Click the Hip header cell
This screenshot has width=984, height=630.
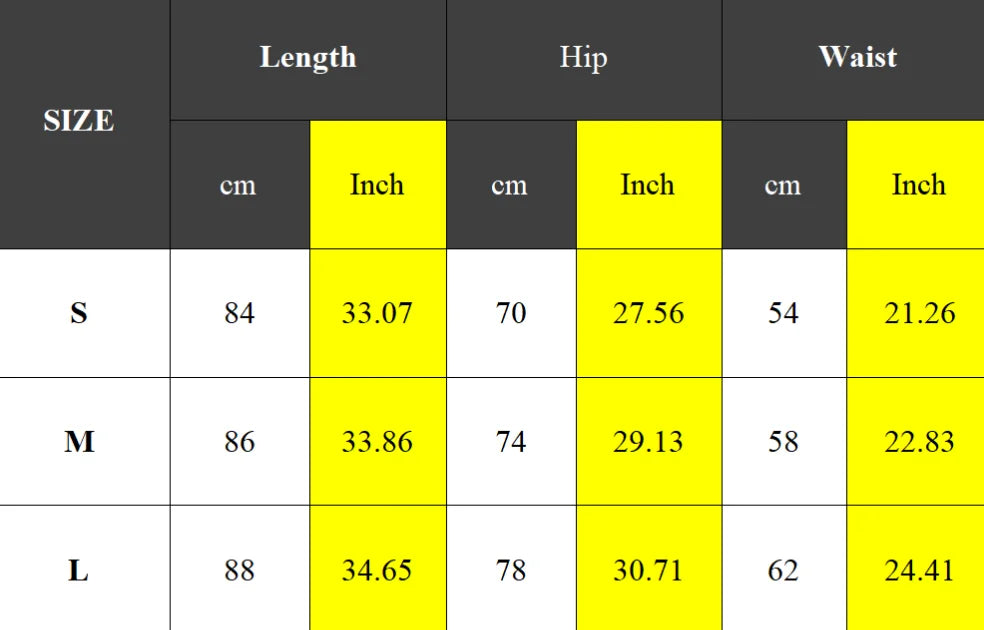[583, 58]
